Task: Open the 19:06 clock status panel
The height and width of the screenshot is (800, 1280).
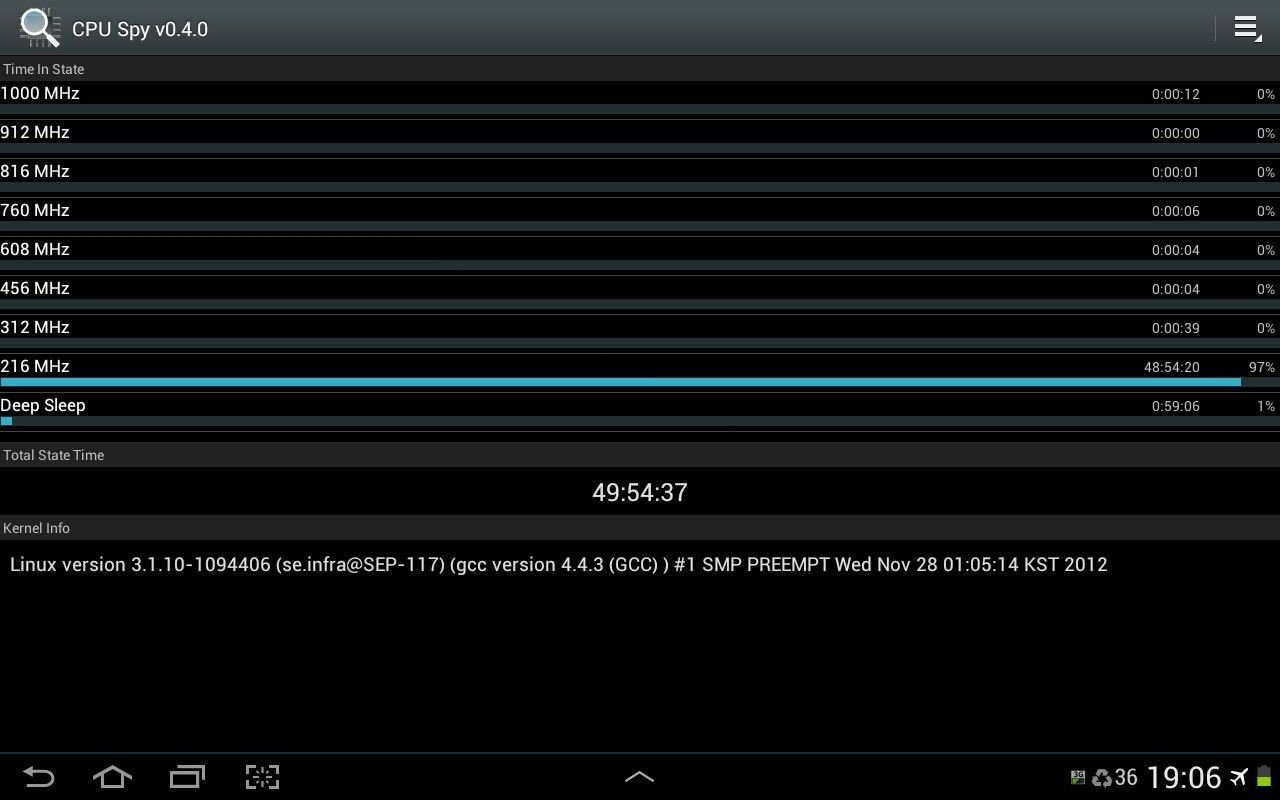Action: click(x=1184, y=777)
